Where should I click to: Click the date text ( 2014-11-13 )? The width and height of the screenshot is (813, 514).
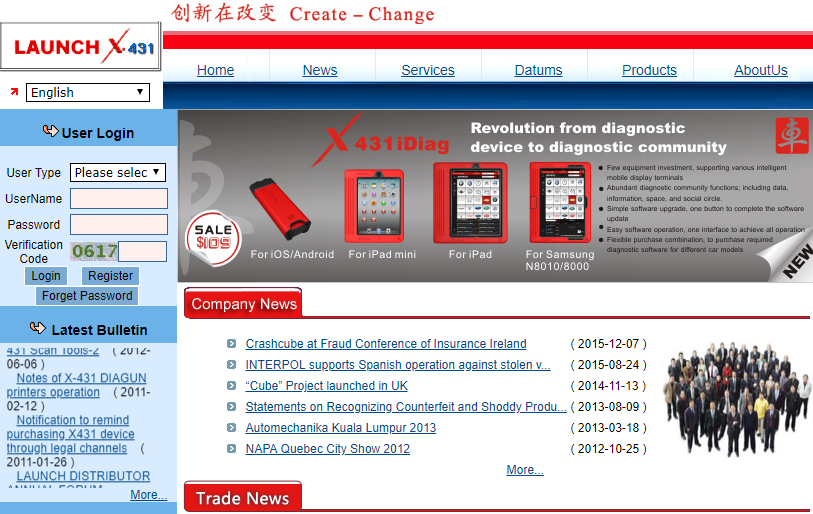tap(608, 385)
